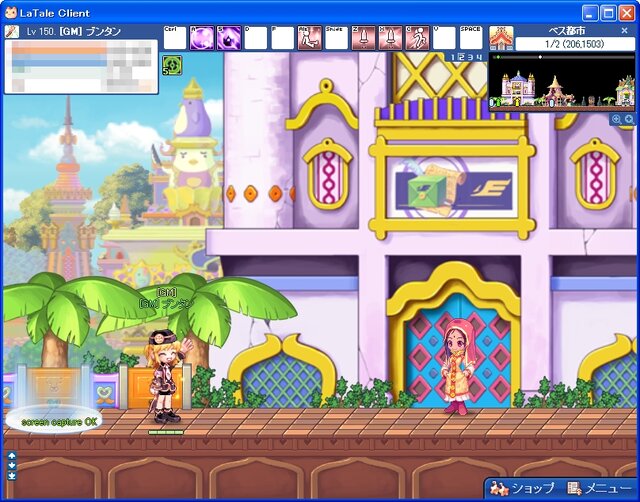Select the empty V hotbar slot
Image resolution: width=640 pixels, height=502 pixels.
click(x=444, y=38)
